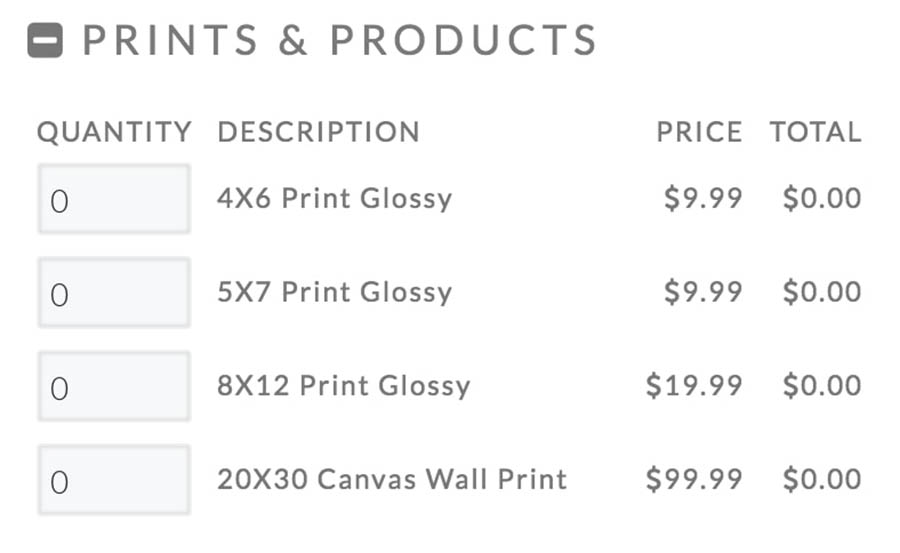Screen dimensions: 900x553
Task: Click the Quantity column header
Action: pos(114,132)
